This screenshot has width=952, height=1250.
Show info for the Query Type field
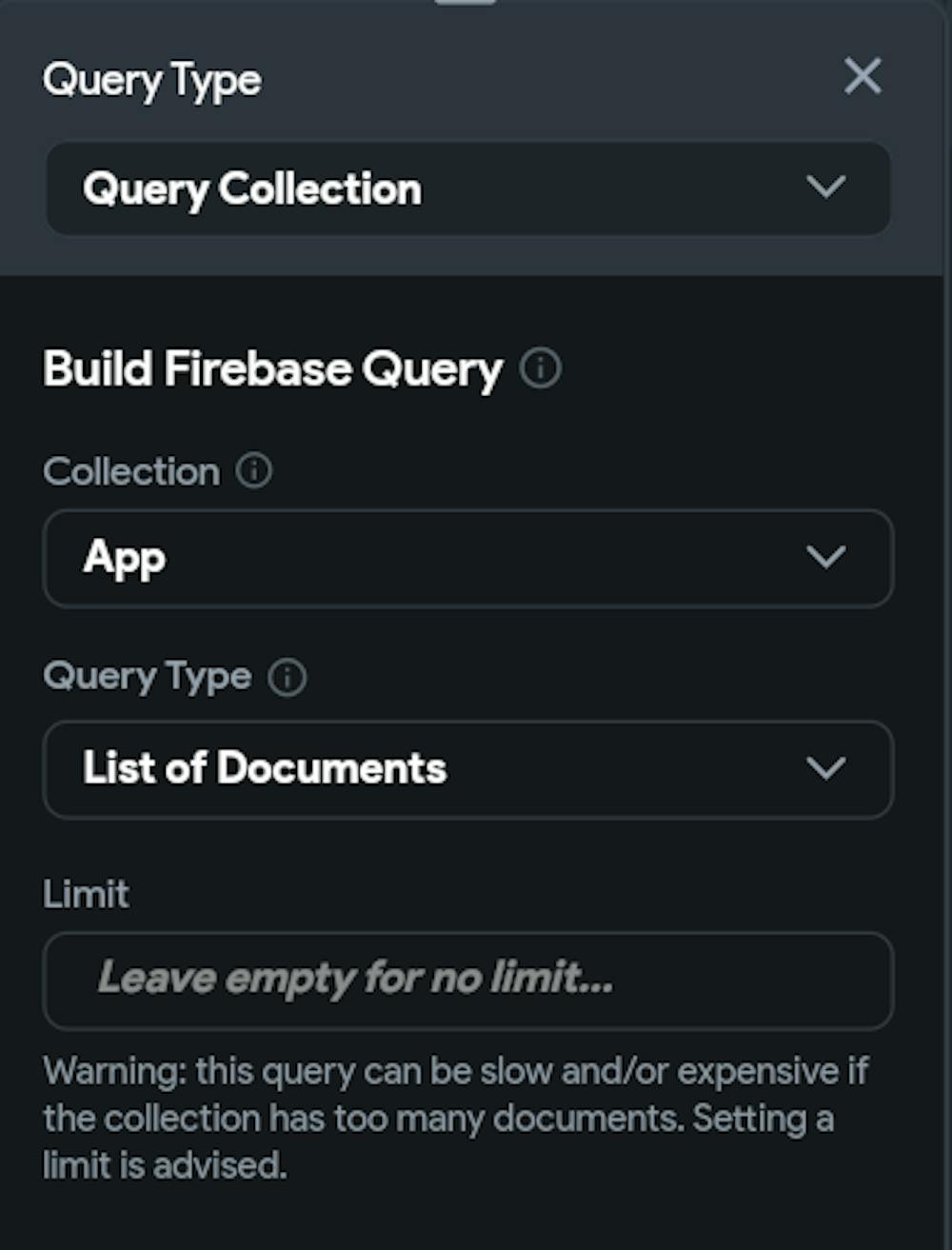click(287, 677)
